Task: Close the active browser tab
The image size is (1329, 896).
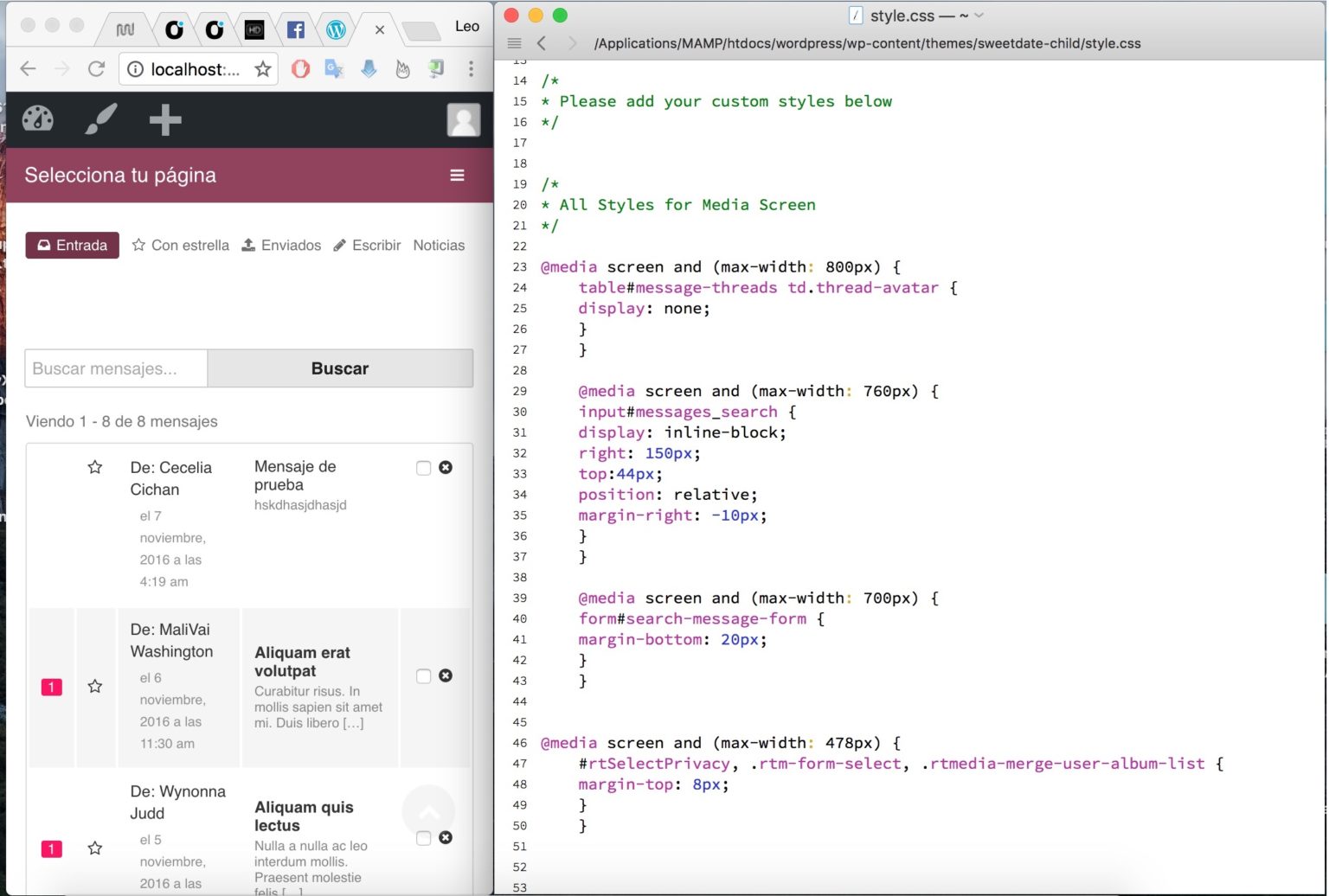Action: 379,30
